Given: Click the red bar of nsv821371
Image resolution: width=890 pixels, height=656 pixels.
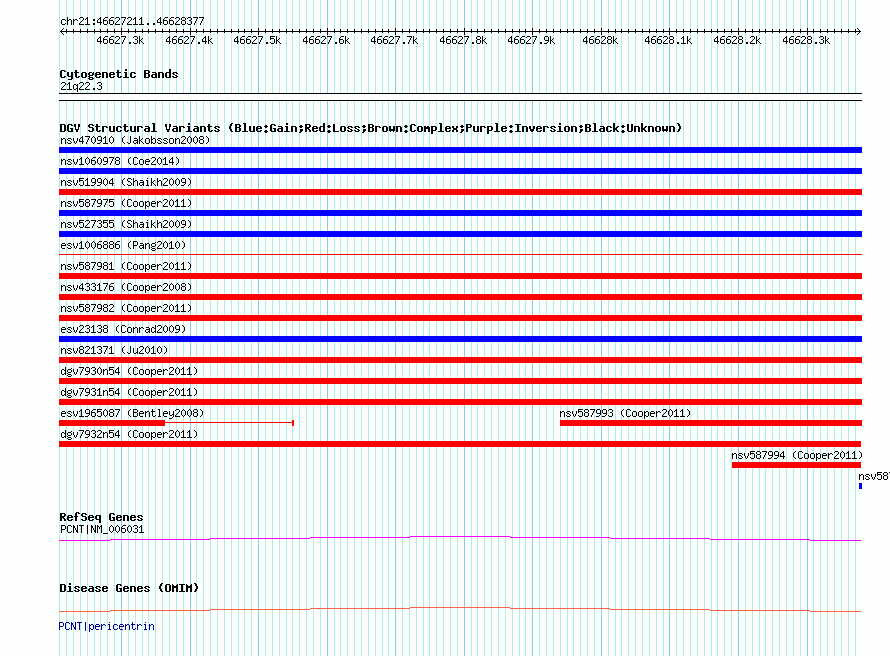Looking at the screenshot, I should (x=460, y=360).
